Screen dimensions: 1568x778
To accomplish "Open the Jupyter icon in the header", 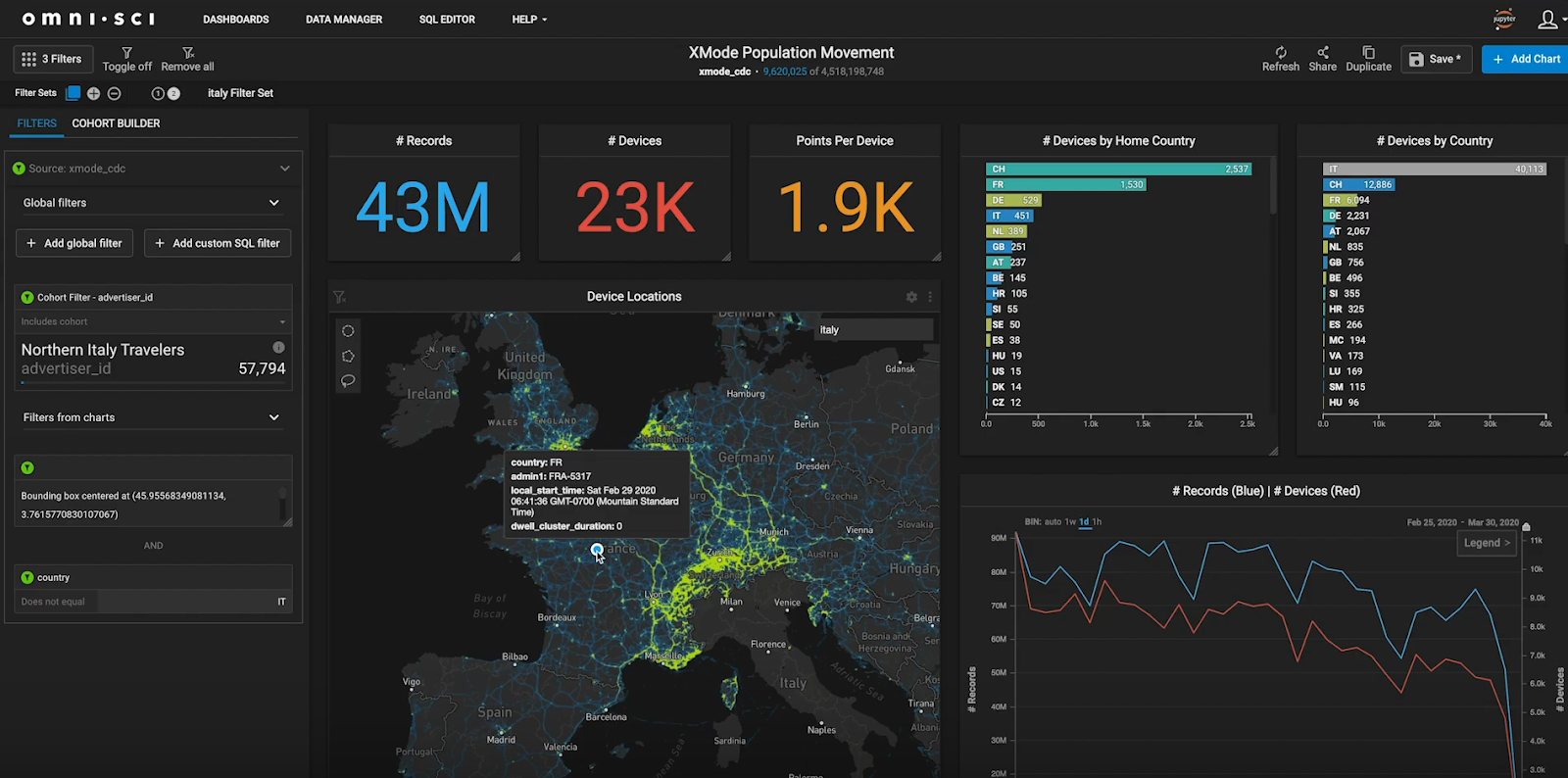I will click(x=1503, y=19).
